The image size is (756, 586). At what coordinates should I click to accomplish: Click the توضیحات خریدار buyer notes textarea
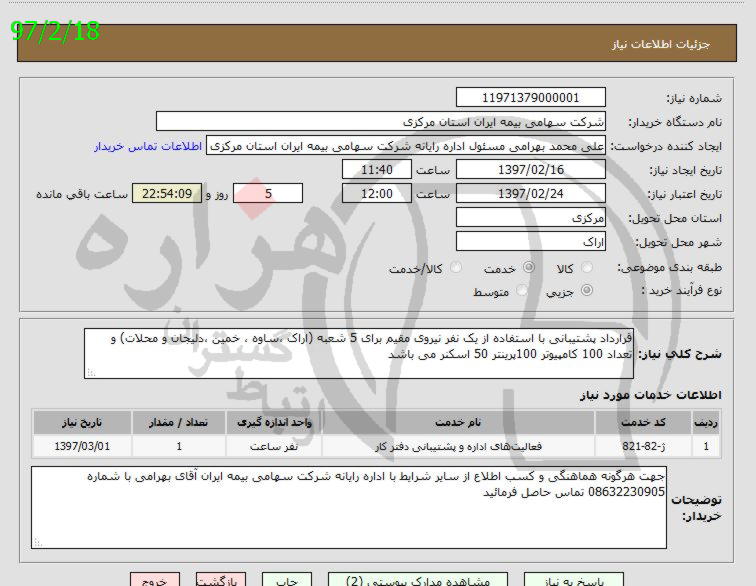(x=349, y=507)
